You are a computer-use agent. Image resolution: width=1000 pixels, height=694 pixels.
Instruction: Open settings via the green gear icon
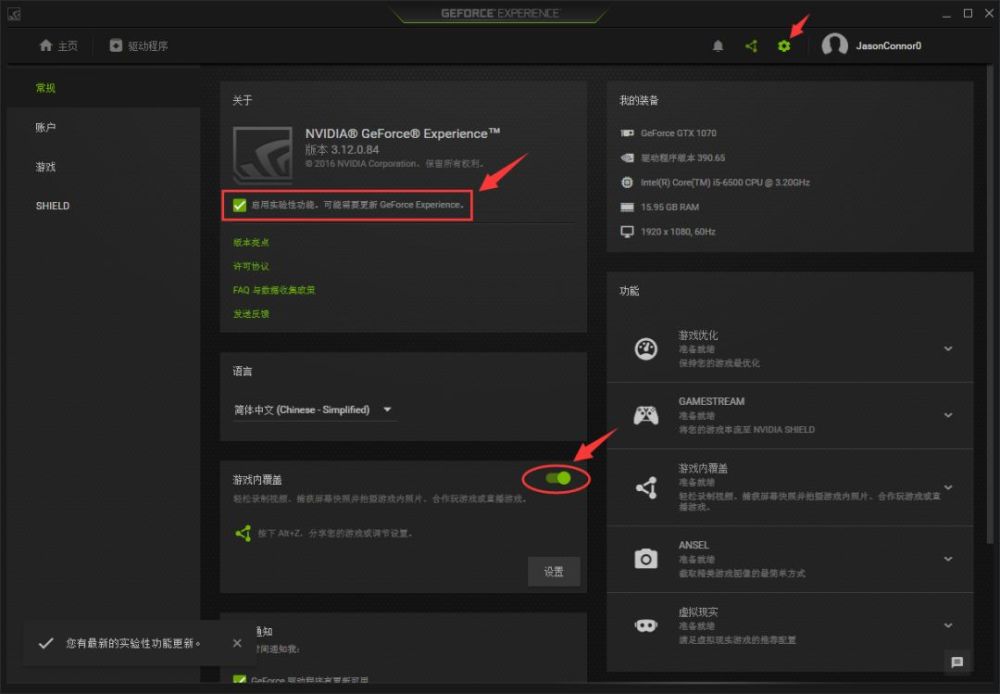pyautogui.click(x=784, y=46)
